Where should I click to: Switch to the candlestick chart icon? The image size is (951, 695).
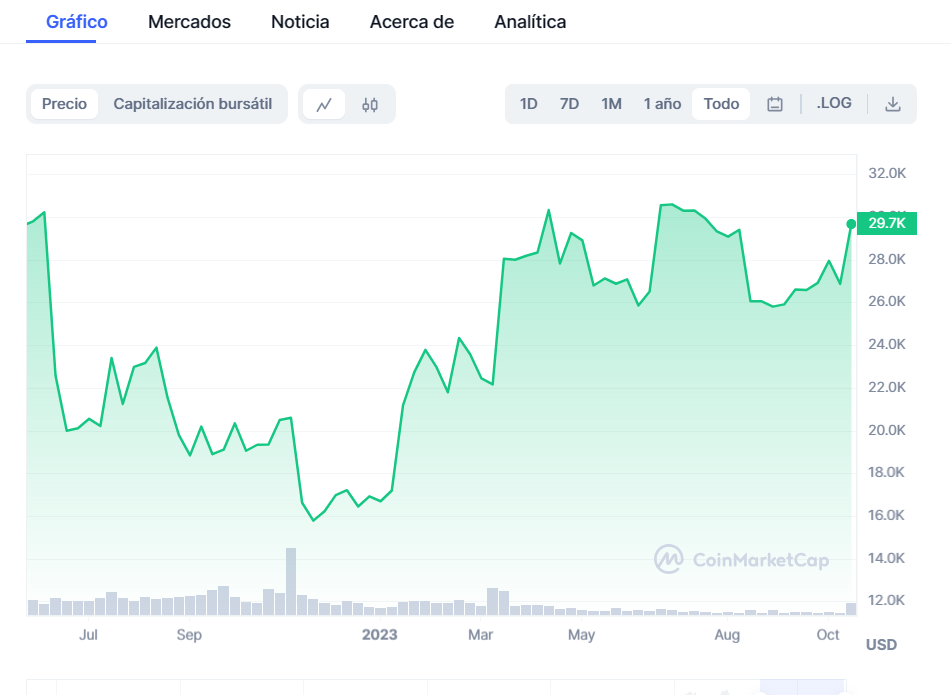click(x=370, y=104)
